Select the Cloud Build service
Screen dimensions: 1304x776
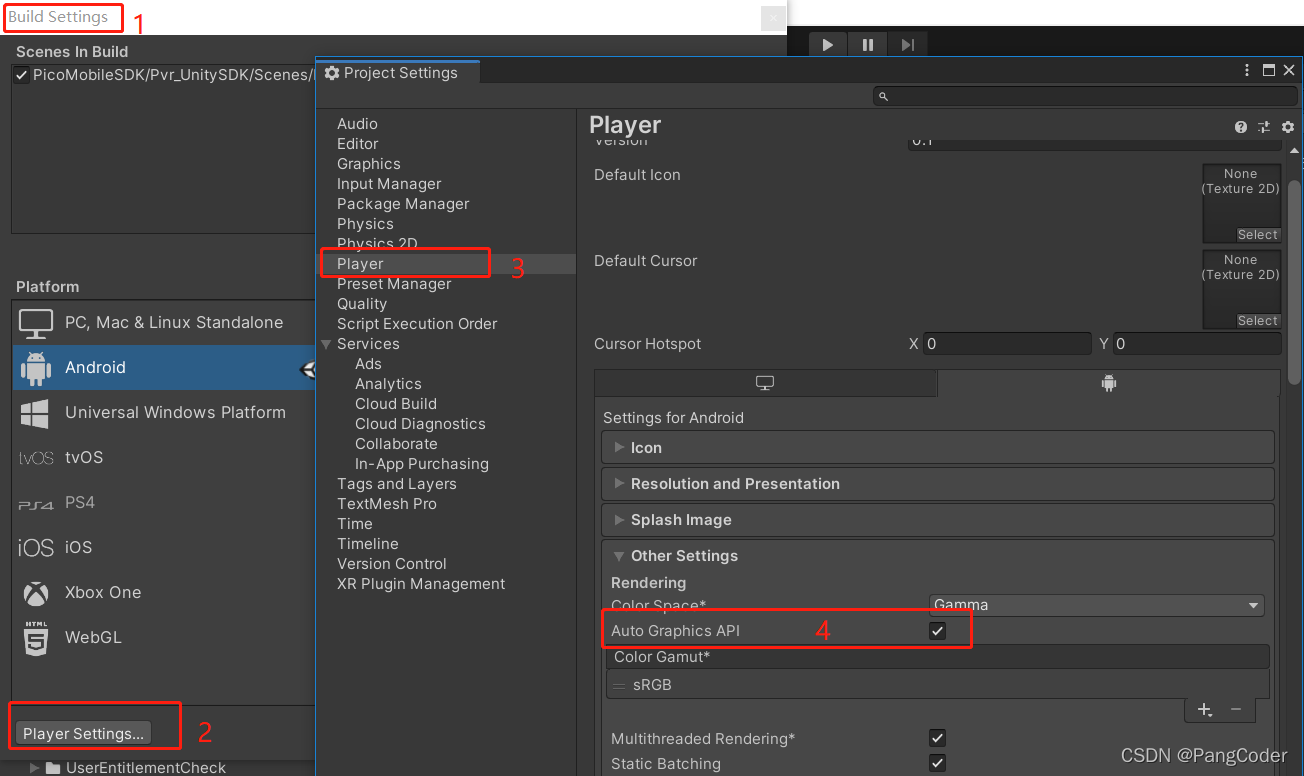point(396,404)
